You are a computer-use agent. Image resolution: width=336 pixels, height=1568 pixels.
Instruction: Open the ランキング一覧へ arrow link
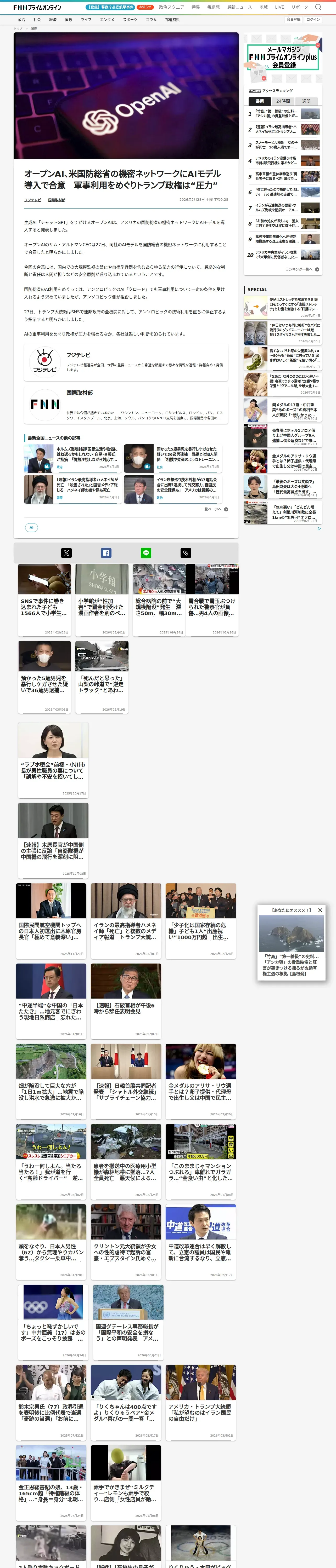click(303, 269)
